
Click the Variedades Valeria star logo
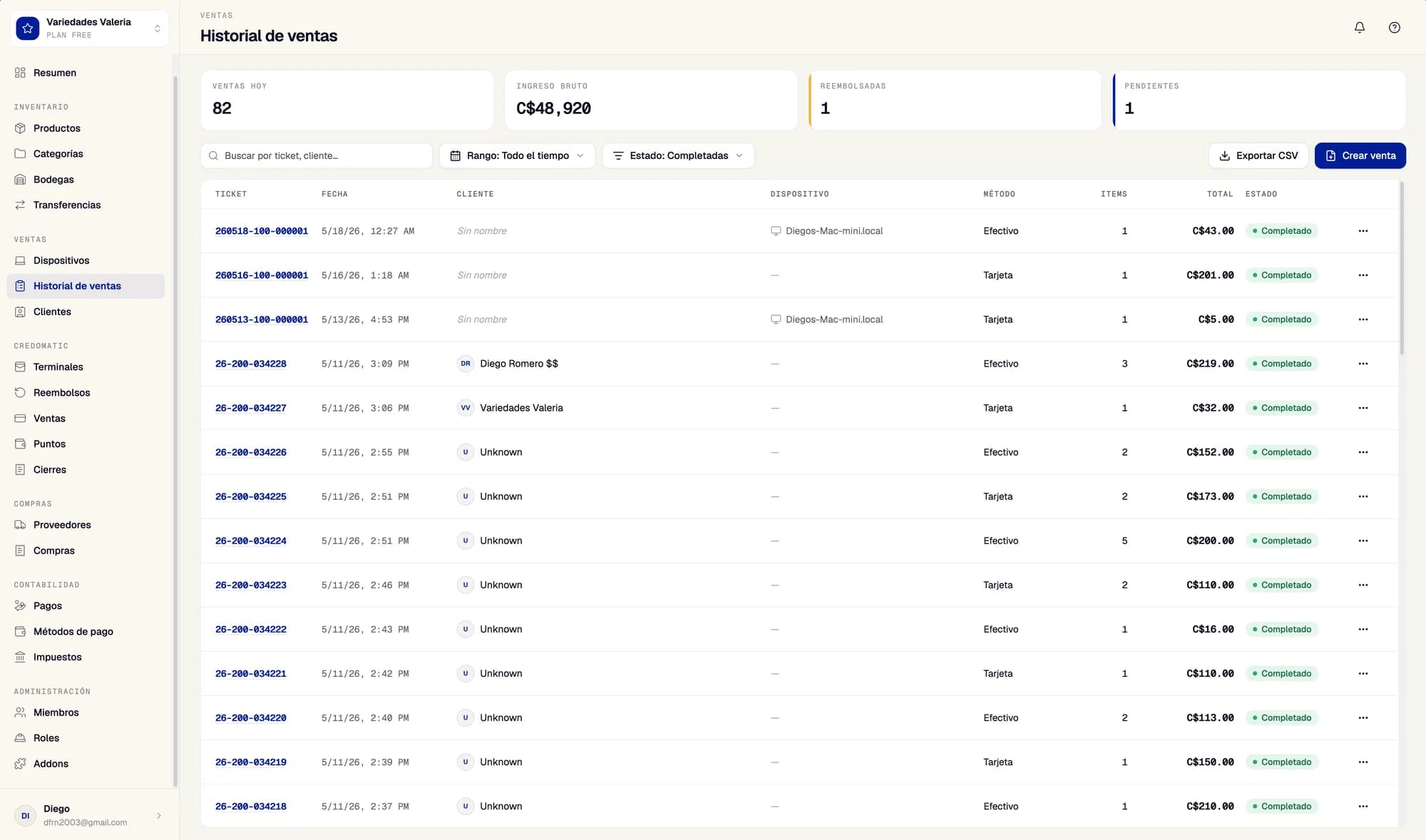(28, 29)
